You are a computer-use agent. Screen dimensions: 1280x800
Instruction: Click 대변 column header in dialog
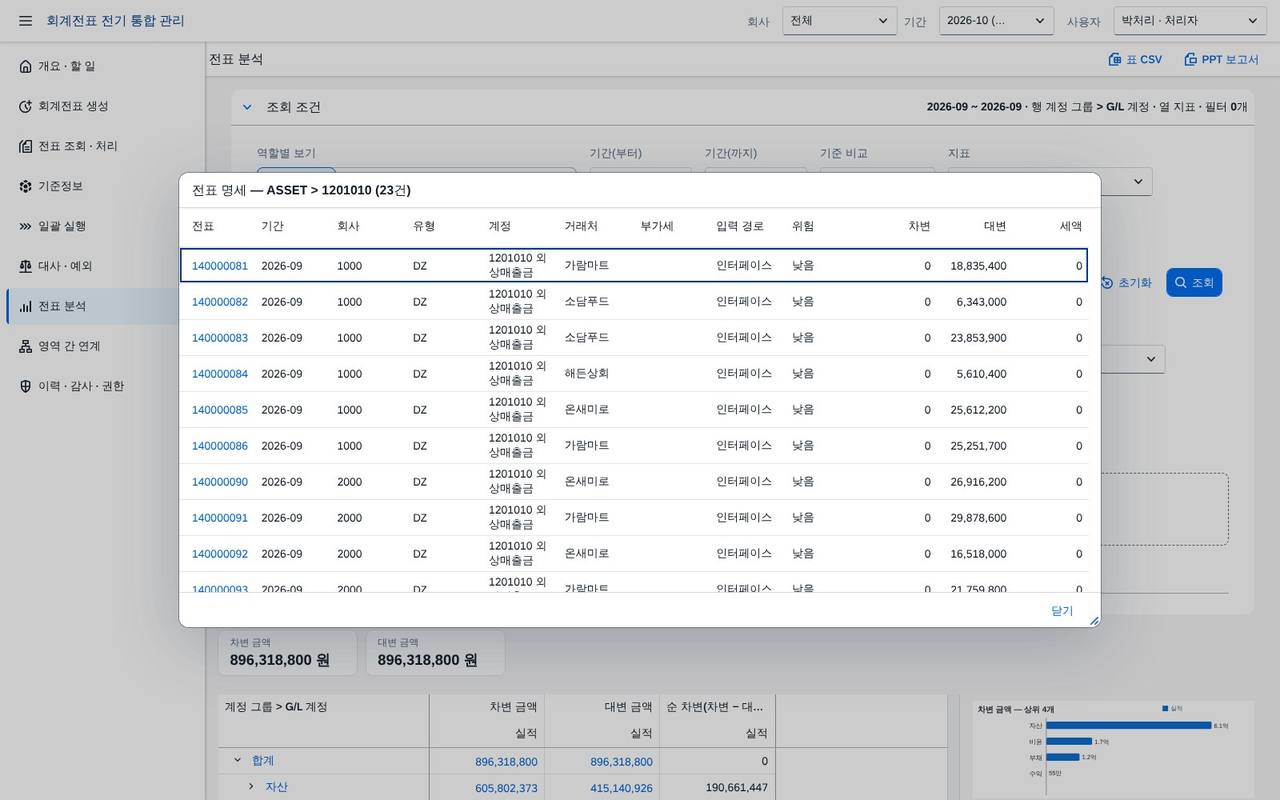click(995, 226)
